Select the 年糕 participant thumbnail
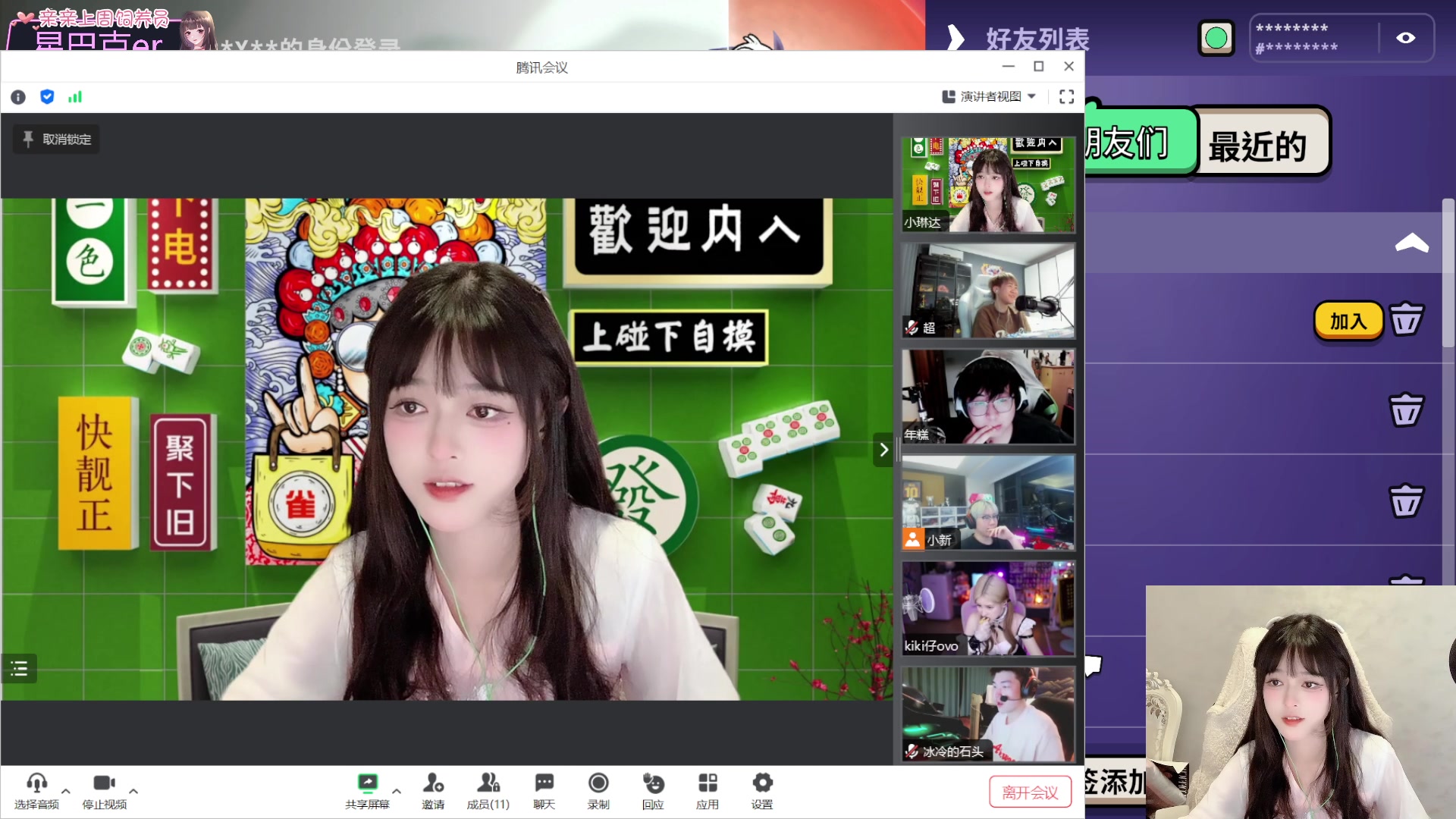The height and width of the screenshot is (819, 1456). tap(988, 397)
